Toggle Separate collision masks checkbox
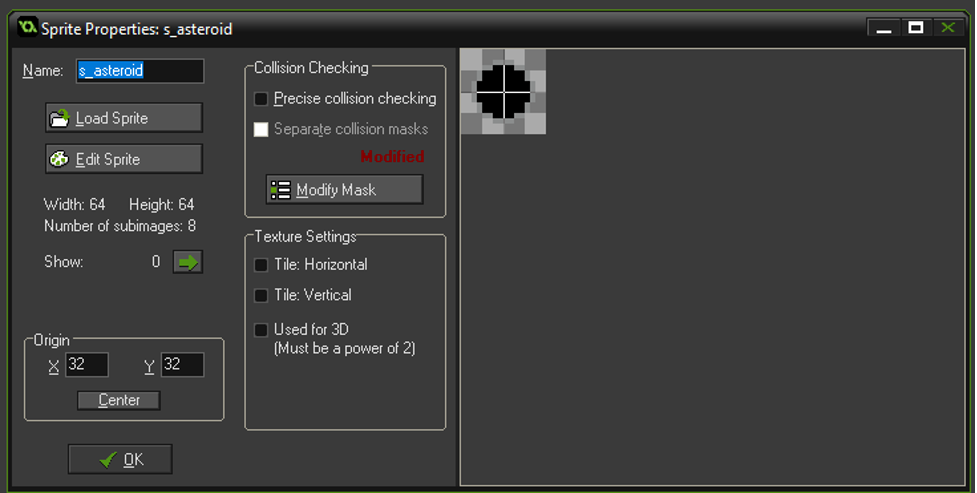This screenshot has width=977, height=493. coord(261,129)
